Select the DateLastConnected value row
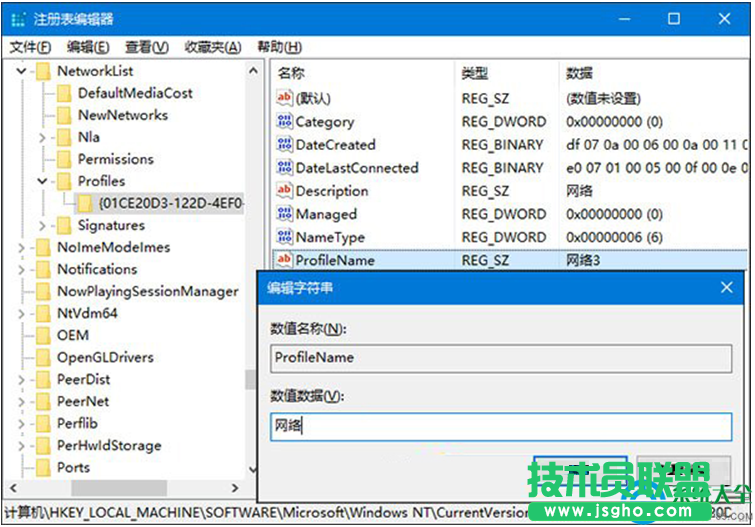 point(356,168)
